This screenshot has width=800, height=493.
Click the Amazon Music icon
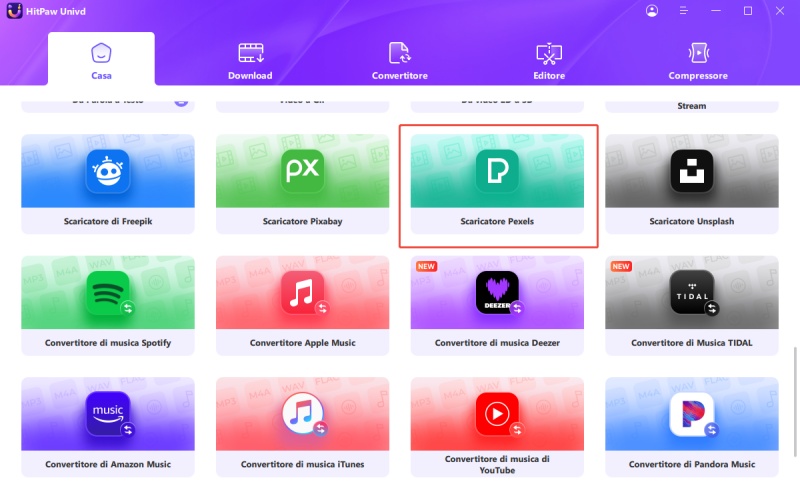(108, 414)
